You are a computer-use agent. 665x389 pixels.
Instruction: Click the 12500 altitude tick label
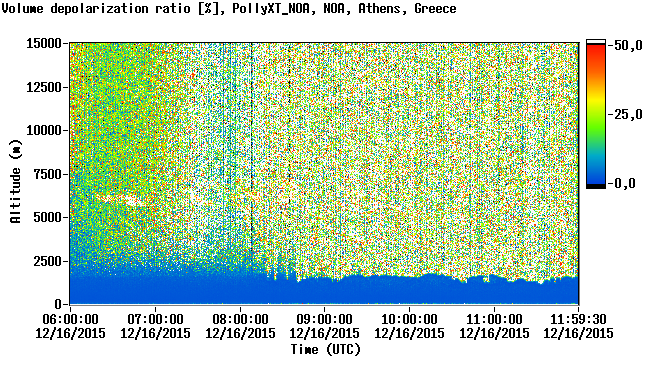click(44, 87)
